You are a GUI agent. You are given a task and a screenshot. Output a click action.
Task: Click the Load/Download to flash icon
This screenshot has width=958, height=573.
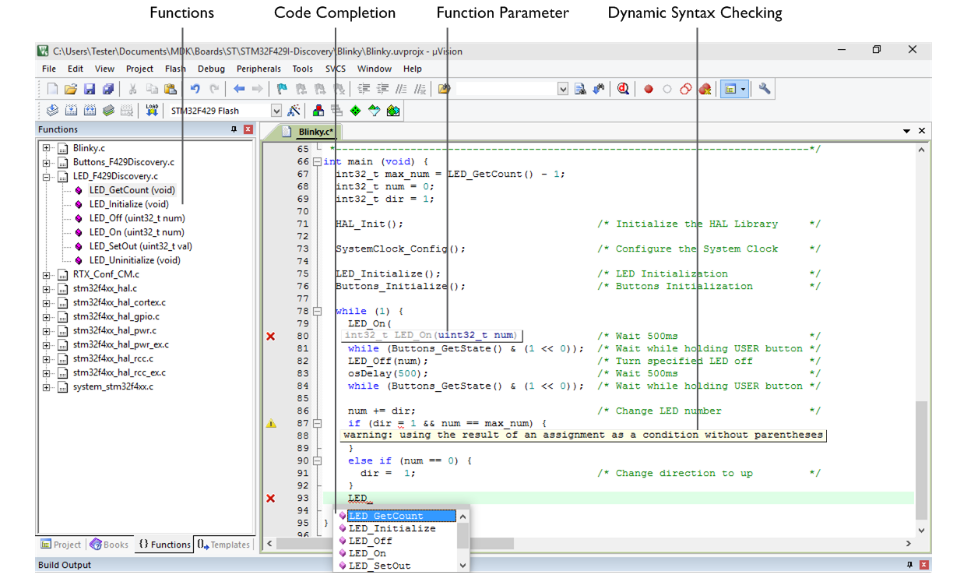point(152,111)
